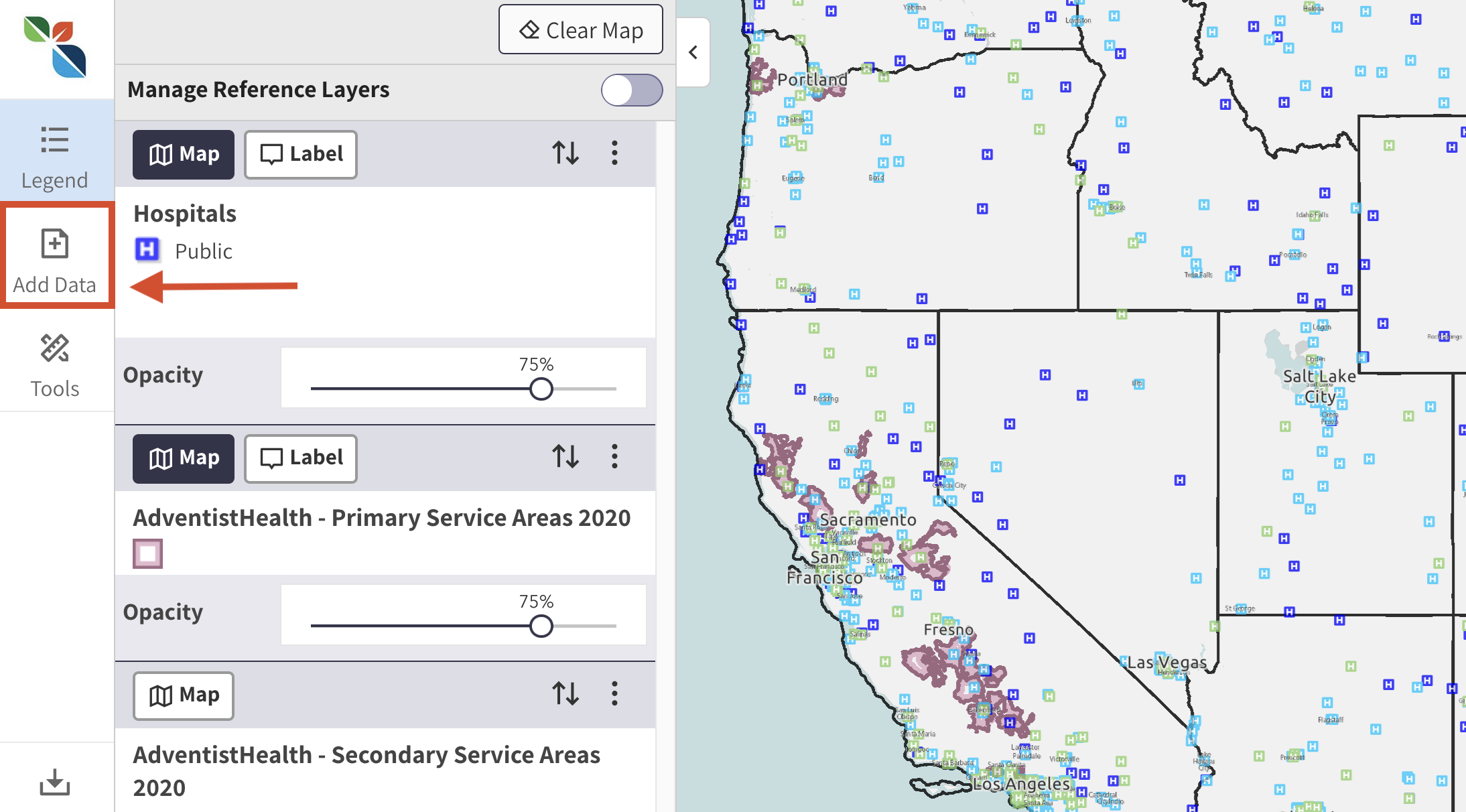Open the Add Data panel

56,258
